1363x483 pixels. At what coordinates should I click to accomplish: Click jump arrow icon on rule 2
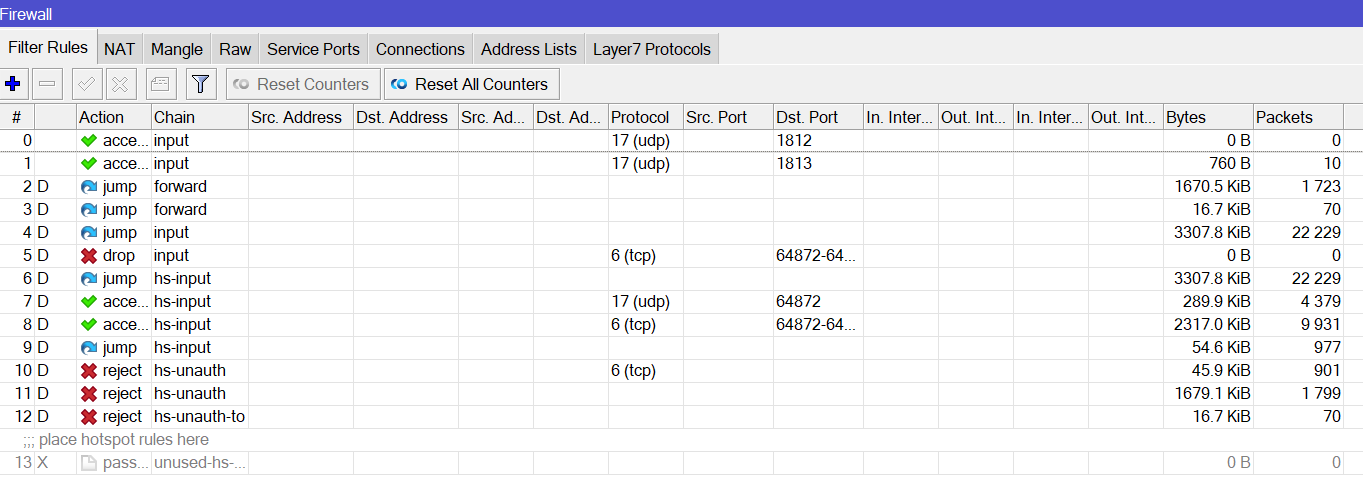coord(89,187)
